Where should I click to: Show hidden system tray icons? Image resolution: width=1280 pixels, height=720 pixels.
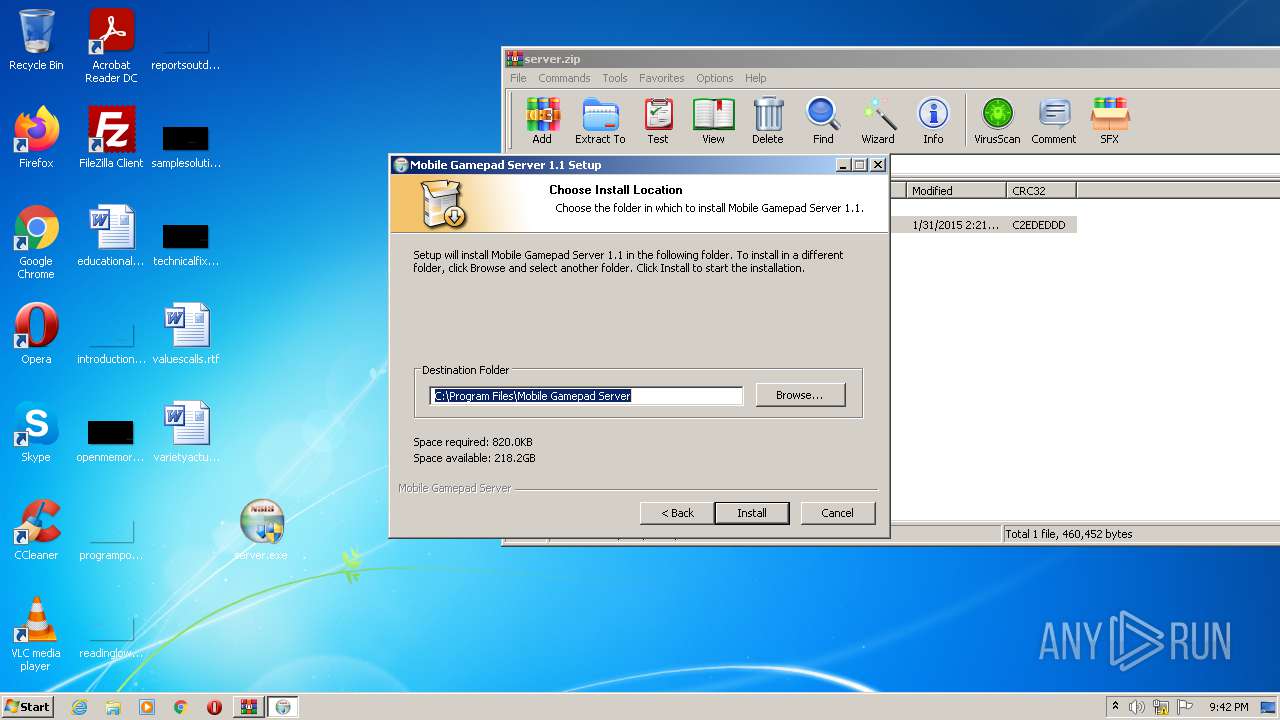pyautogui.click(x=1116, y=707)
